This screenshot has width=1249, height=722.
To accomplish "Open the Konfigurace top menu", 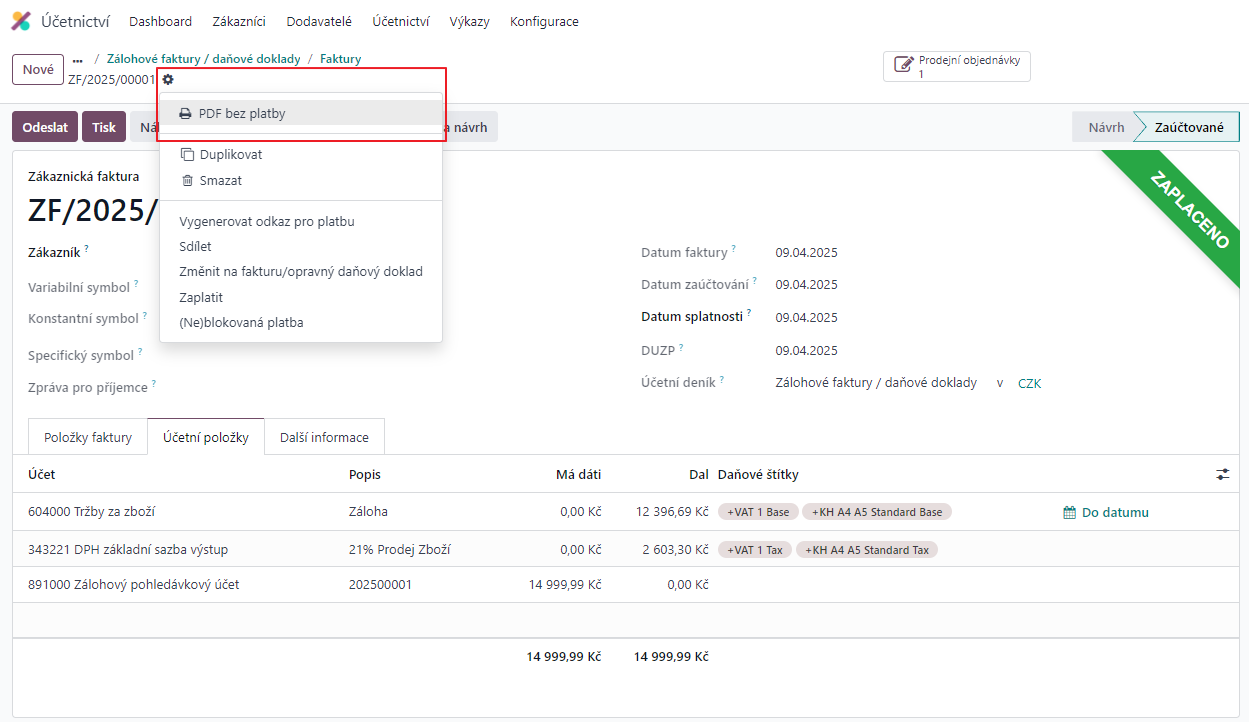I will point(544,21).
